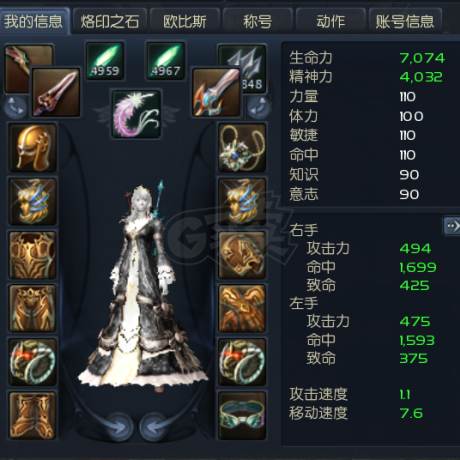Open the 账号信息 tab
The image size is (460, 460).
pos(405,22)
